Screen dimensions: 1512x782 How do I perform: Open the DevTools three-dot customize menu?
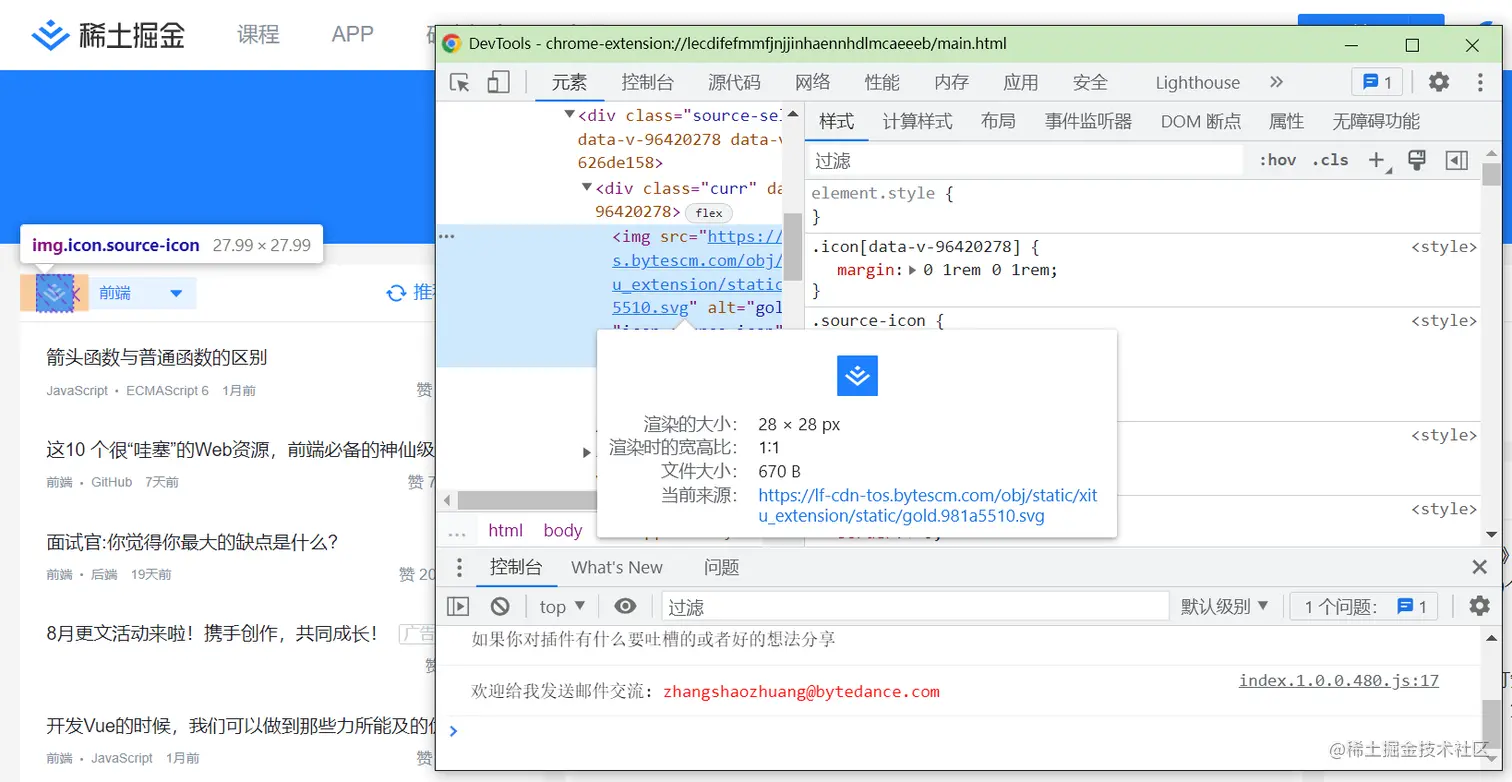coord(1480,82)
